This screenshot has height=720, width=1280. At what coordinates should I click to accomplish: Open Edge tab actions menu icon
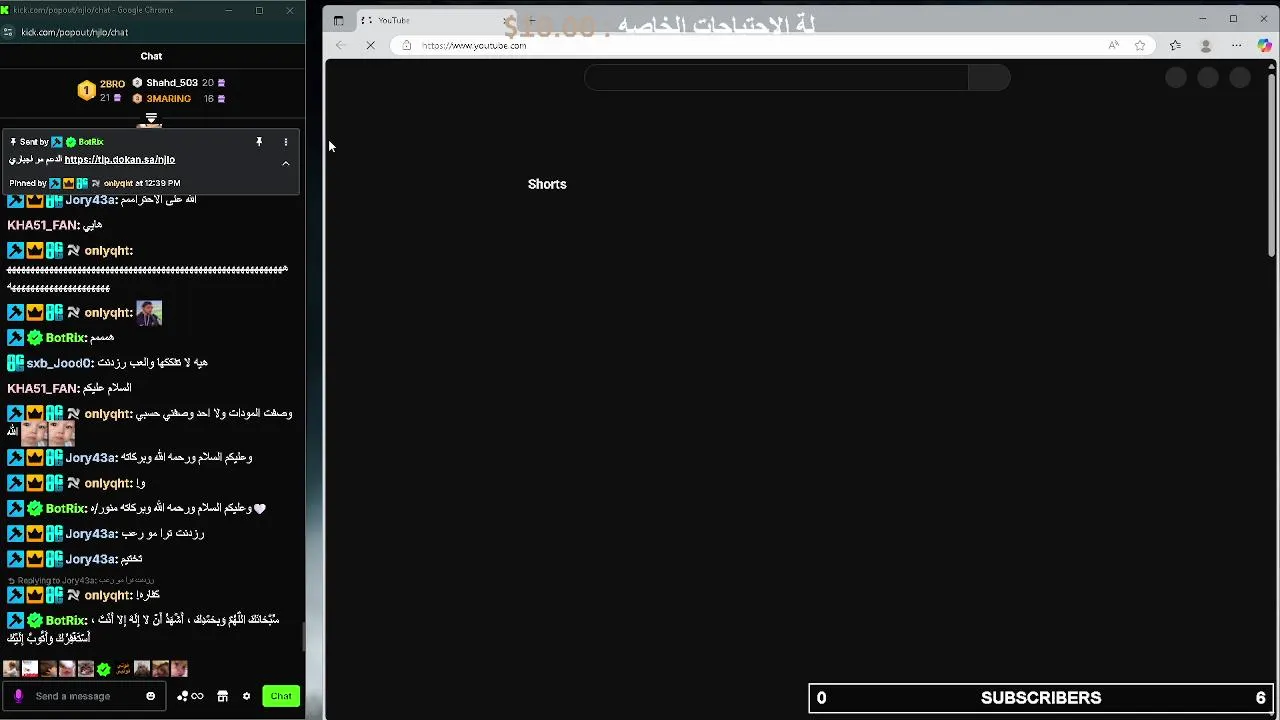[x=338, y=20]
